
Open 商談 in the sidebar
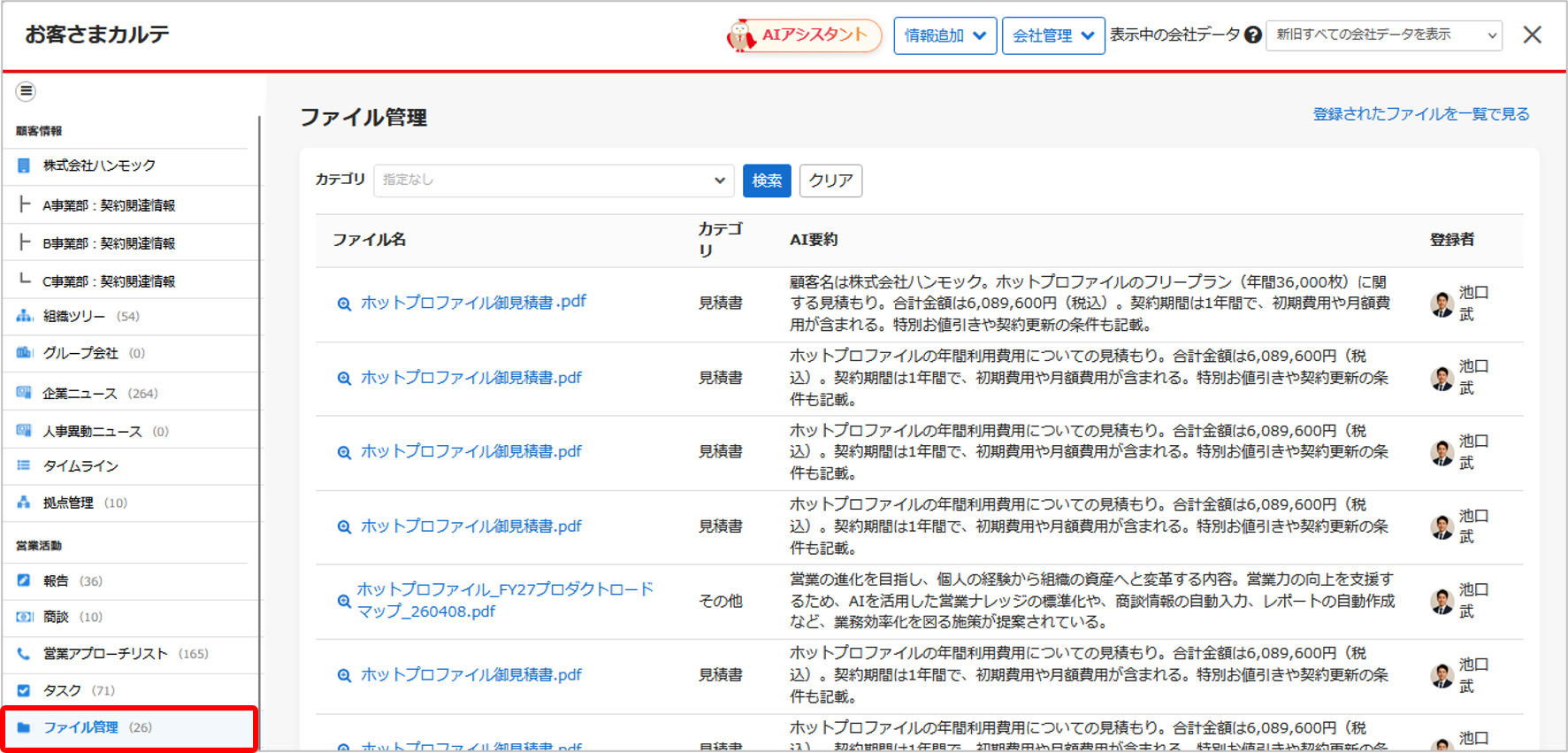pyautogui.click(x=56, y=617)
